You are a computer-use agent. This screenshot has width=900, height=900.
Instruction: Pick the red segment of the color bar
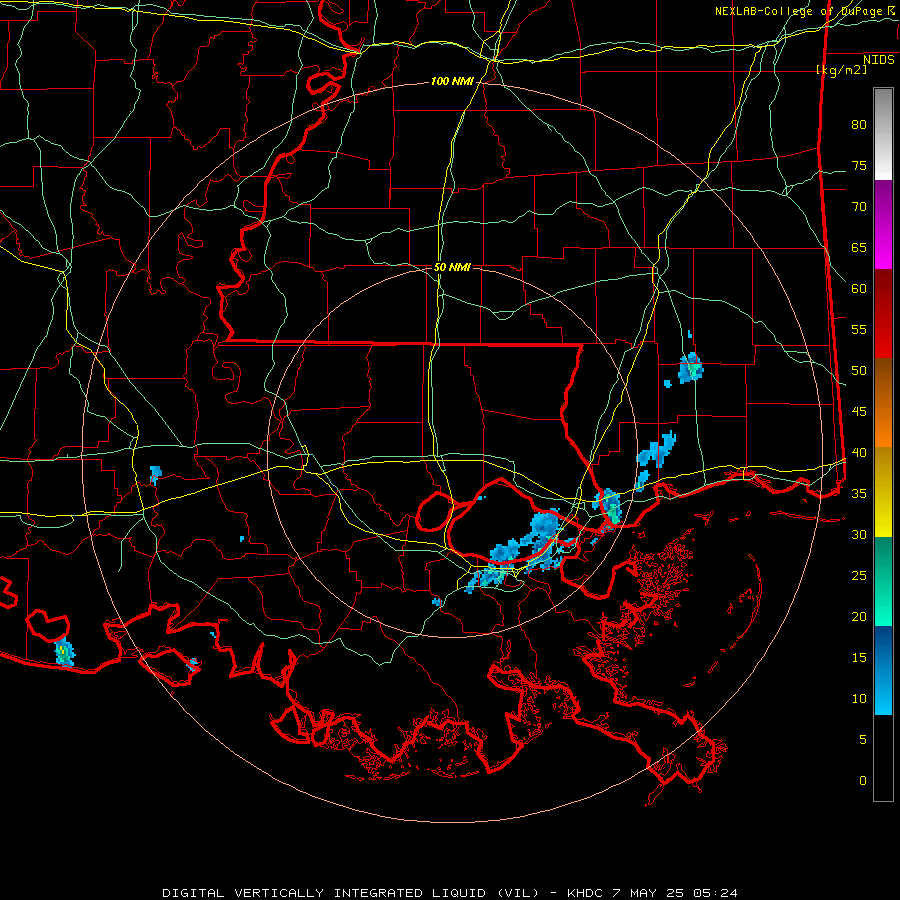883,313
